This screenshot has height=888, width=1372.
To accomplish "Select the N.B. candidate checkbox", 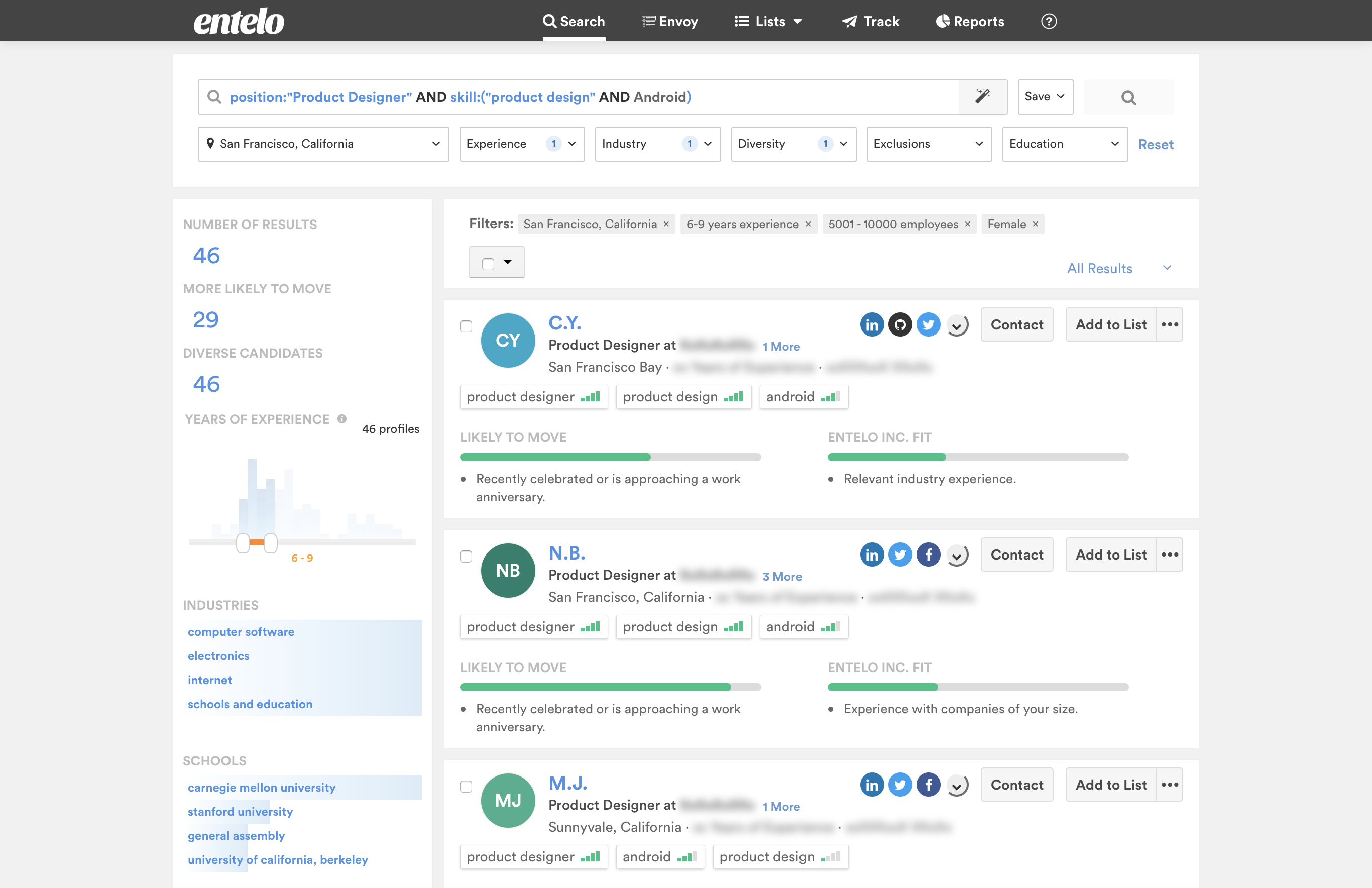I will (466, 557).
